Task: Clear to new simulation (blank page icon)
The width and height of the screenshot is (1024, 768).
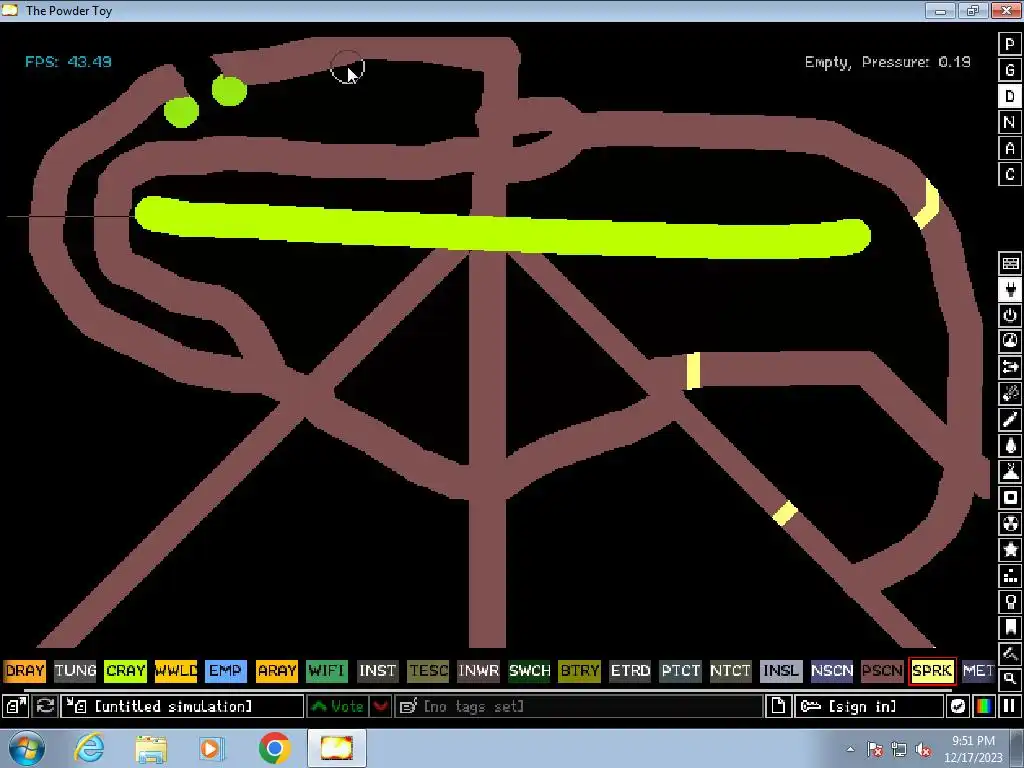Action: [778, 706]
